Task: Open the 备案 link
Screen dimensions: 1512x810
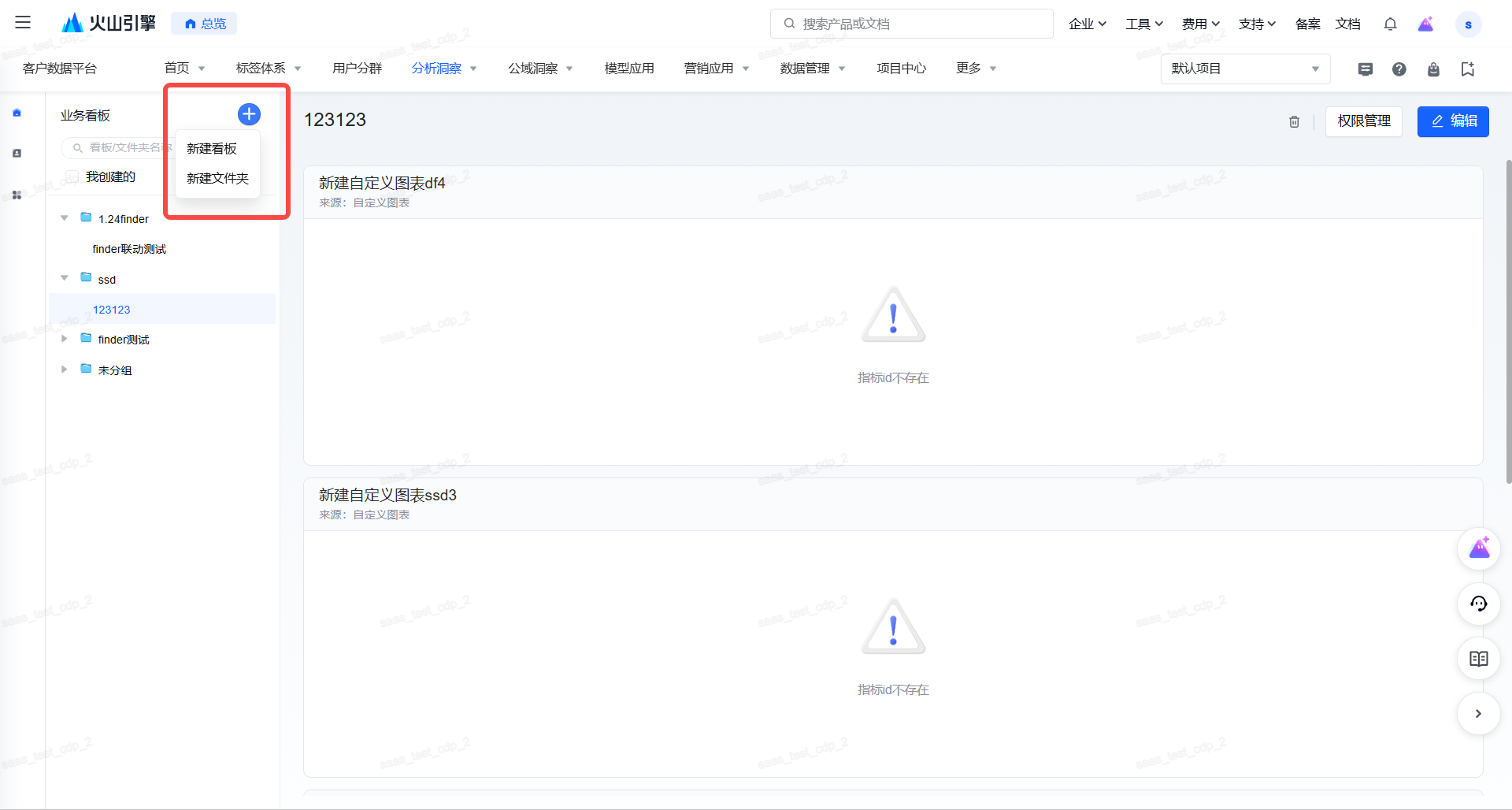Action: point(1307,24)
